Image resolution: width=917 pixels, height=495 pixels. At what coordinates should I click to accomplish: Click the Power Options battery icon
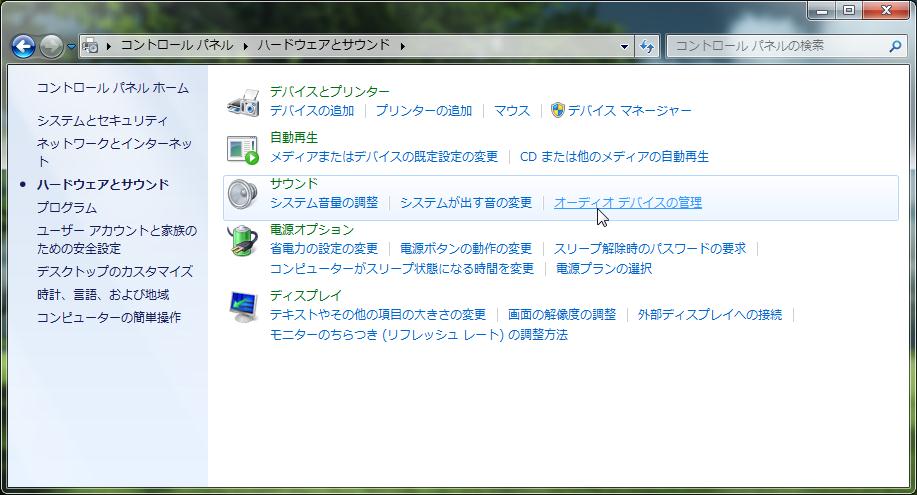243,240
